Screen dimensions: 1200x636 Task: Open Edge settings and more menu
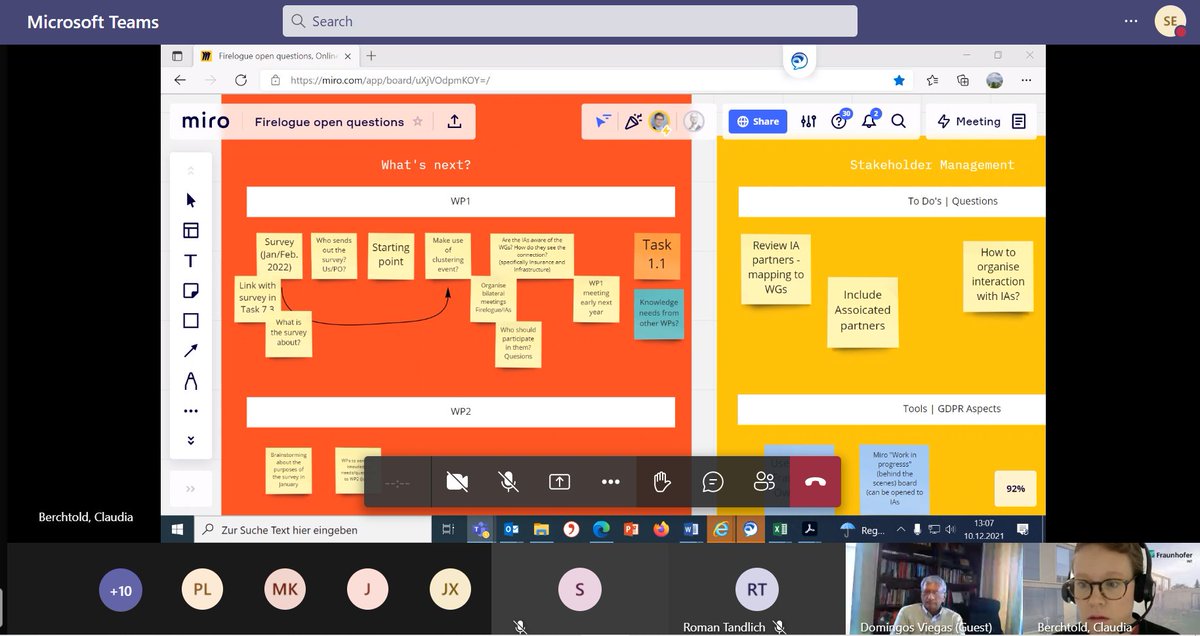(x=1027, y=80)
